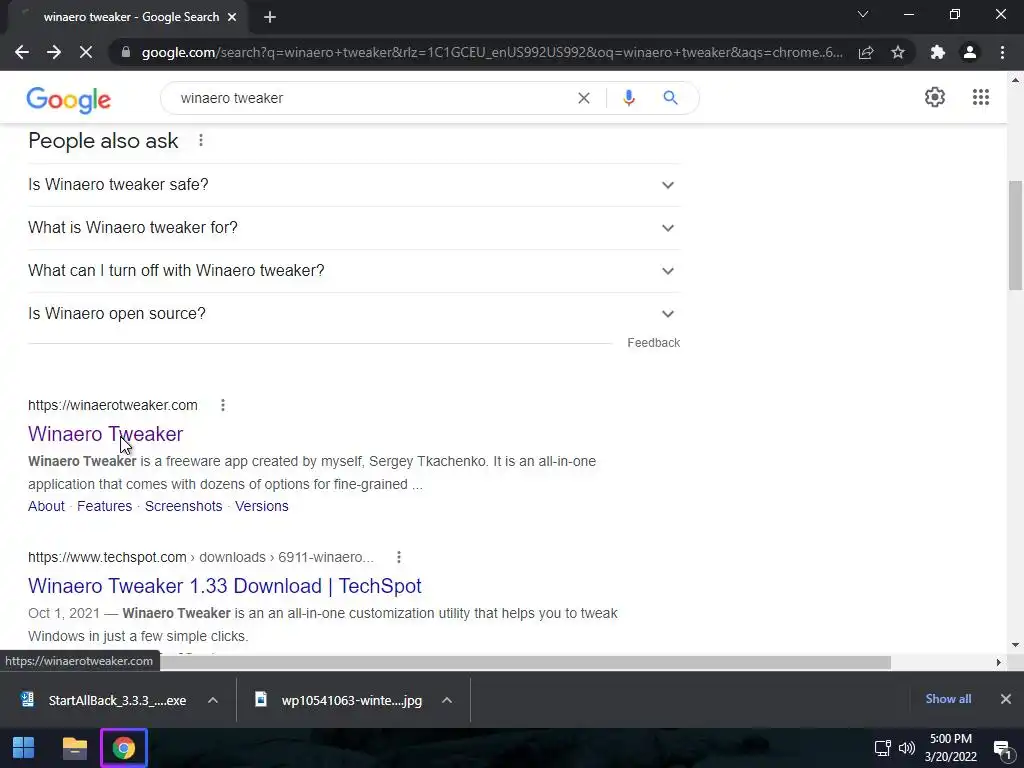Viewport: 1024px width, 768px height.
Task: Bookmark this page with the star
Action: coord(898,52)
